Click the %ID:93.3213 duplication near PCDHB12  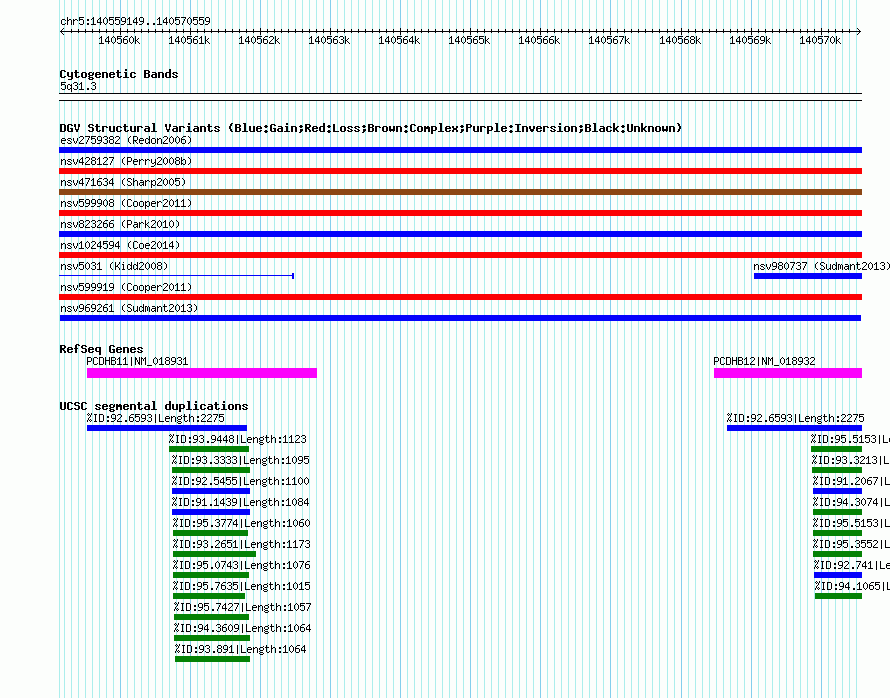[x=837, y=470]
